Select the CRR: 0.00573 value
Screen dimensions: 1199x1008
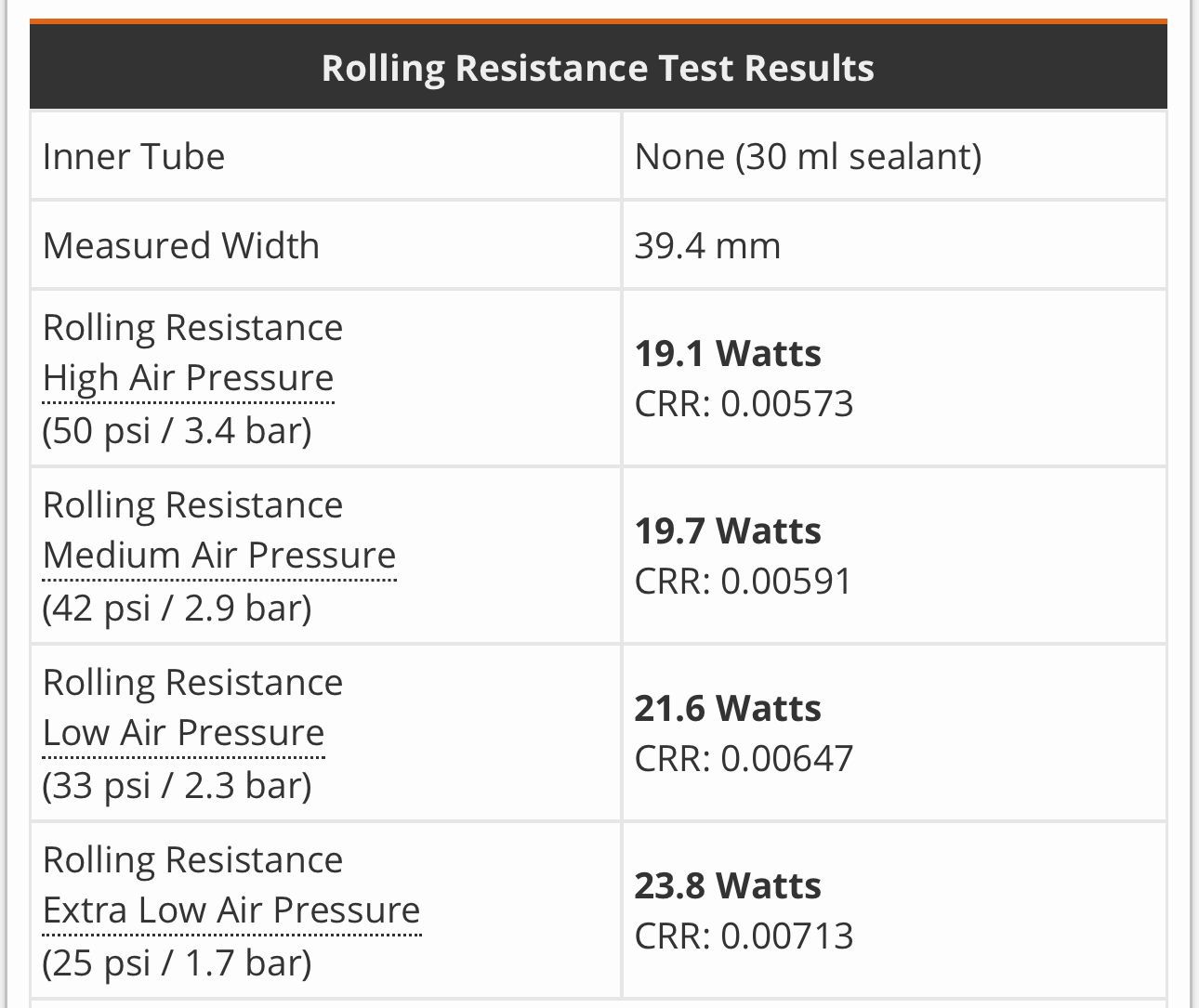pyautogui.click(x=744, y=404)
